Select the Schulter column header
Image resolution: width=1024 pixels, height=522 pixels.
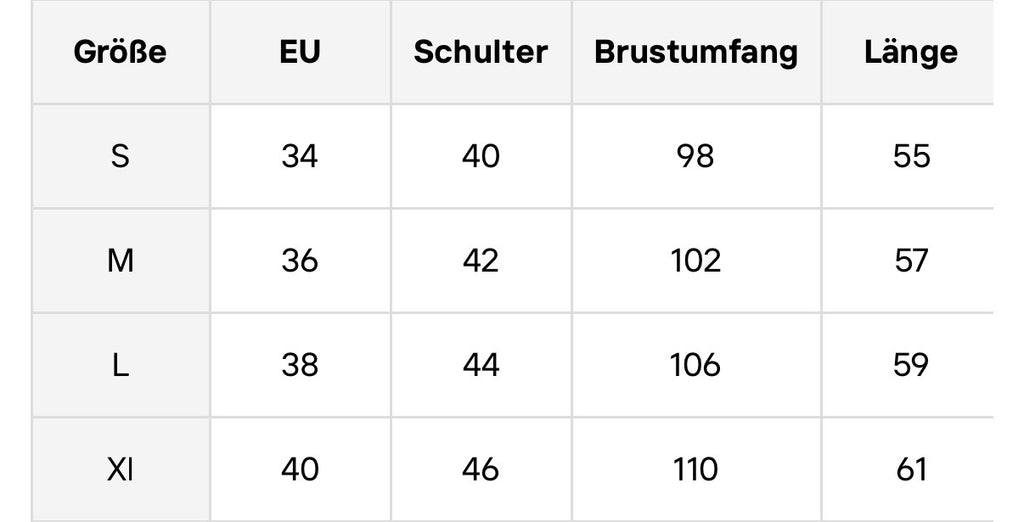480,52
